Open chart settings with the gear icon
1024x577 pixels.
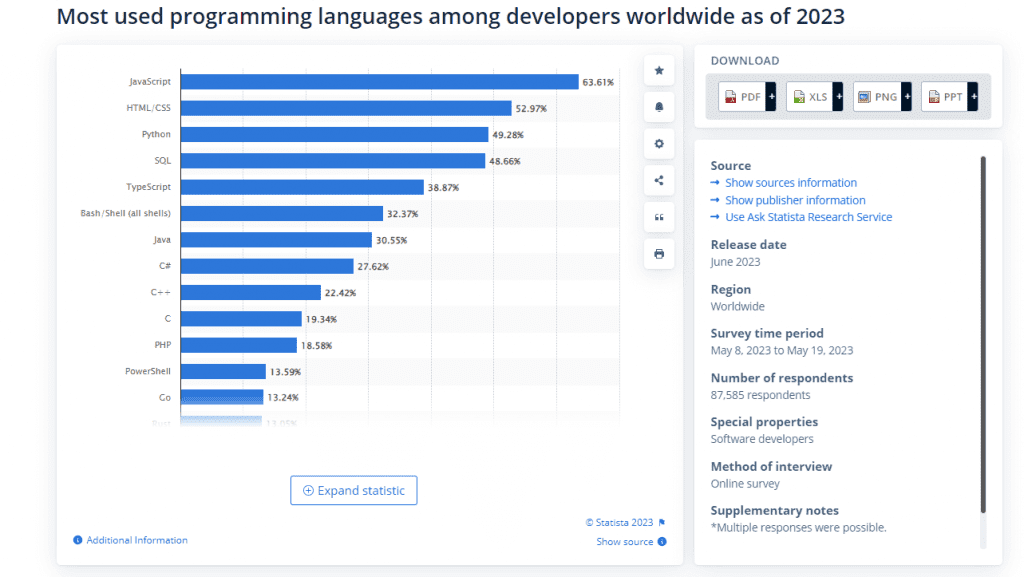pos(658,143)
